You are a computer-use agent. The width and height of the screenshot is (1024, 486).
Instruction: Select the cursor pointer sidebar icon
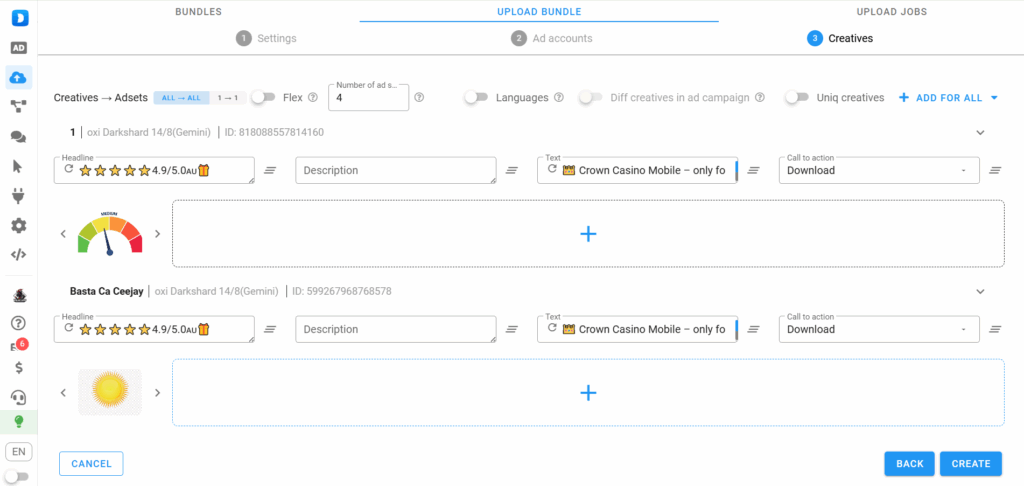(18, 167)
